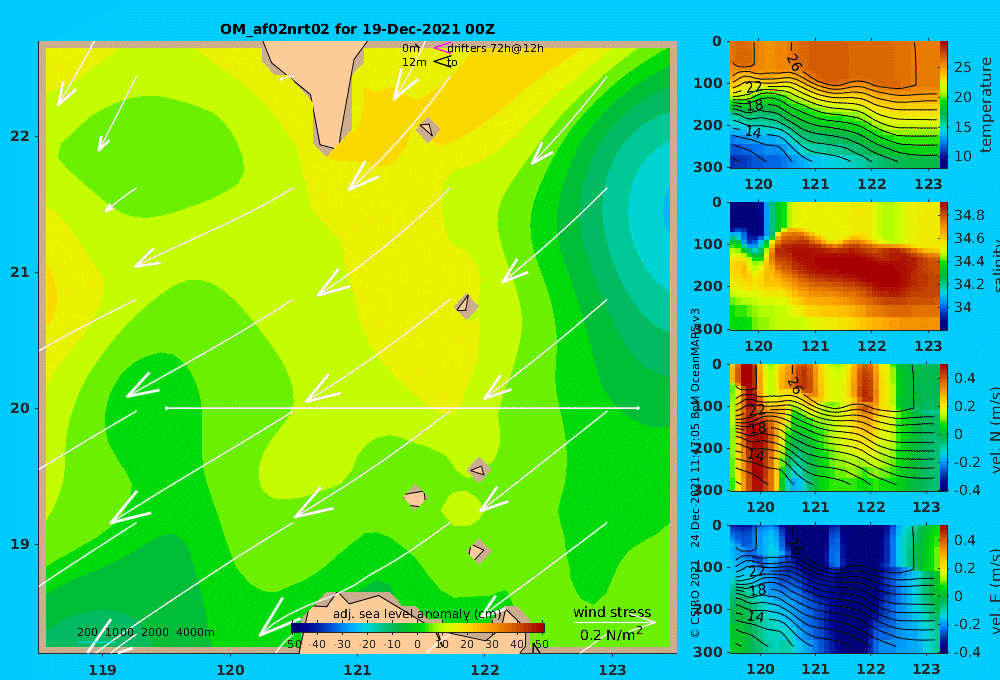The height and width of the screenshot is (680, 1000).
Task: Click the '26' isotherm label in temperature panel
Action: click(x=794, y=62)
